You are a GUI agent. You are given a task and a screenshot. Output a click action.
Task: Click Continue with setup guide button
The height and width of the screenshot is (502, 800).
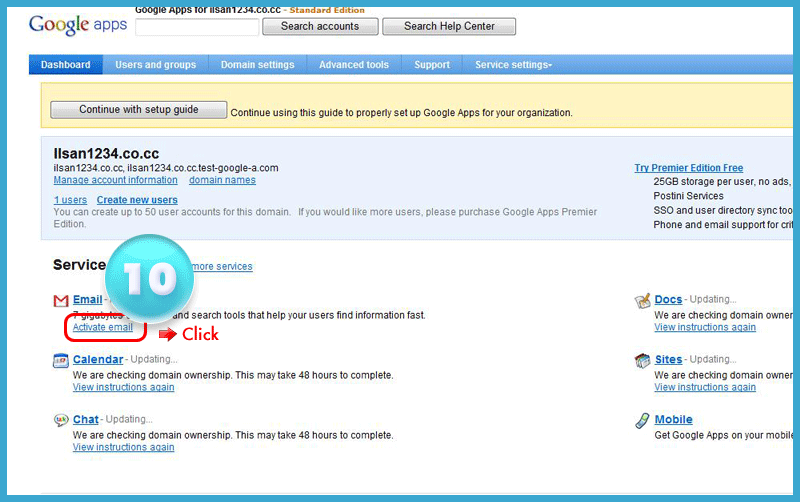pyautogui.click(x=139, y=110)
